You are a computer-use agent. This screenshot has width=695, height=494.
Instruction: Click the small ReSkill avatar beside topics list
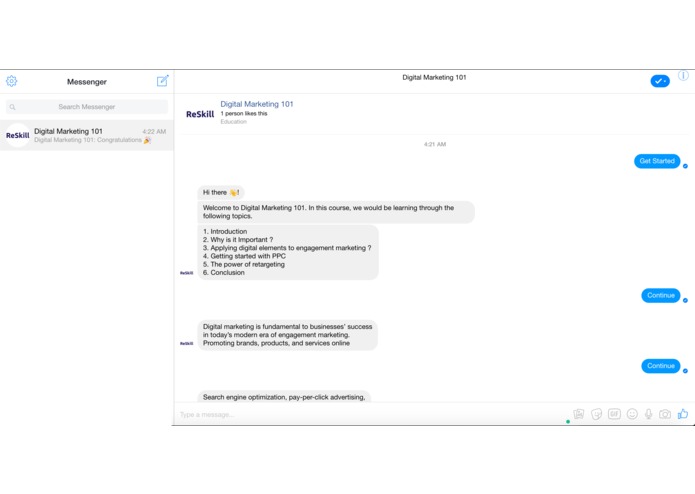tap(187, 273)
